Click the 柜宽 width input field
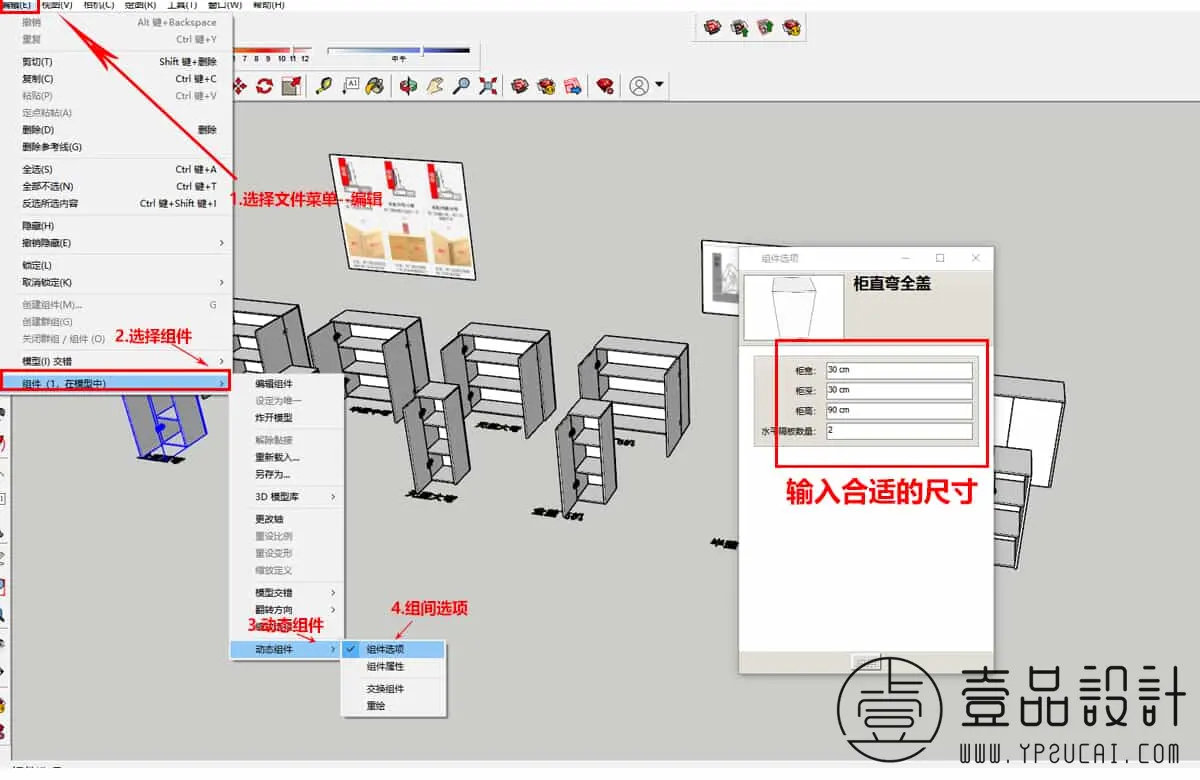The height and width of the screenshot is (780, 1200). [899, 370]
